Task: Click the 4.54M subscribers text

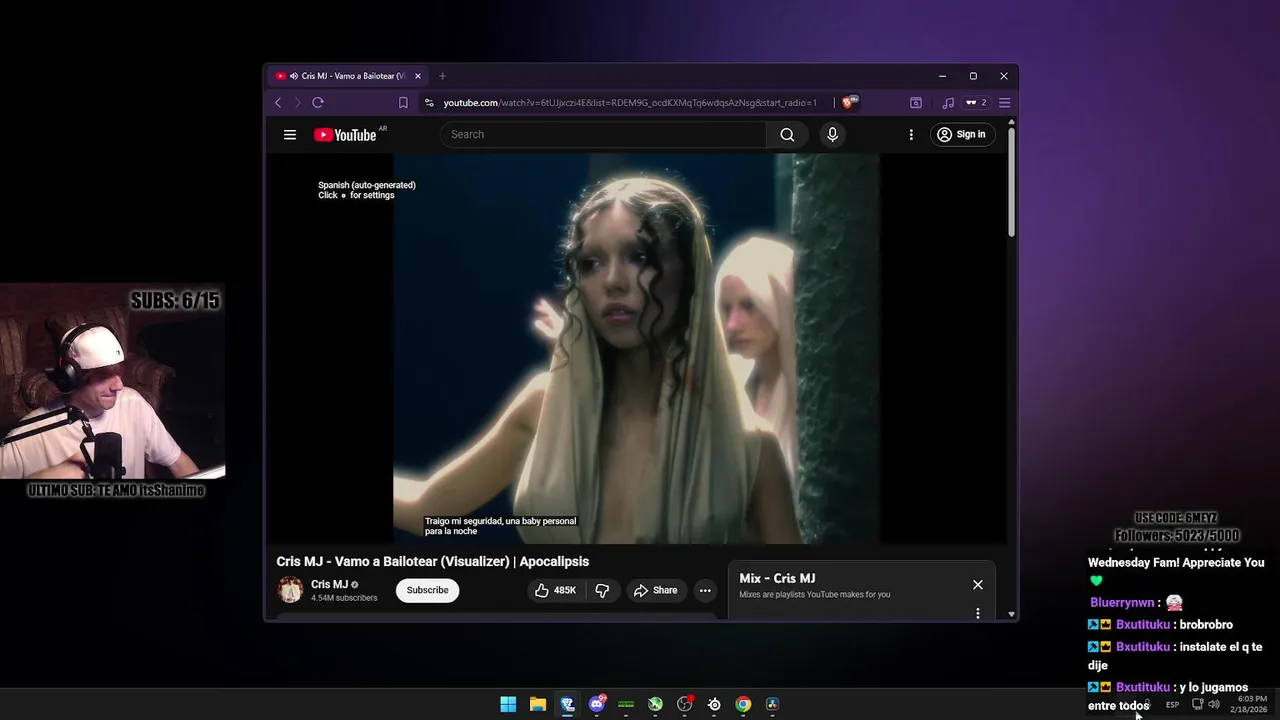Action: pyautogui.click(x=344, y=598)
